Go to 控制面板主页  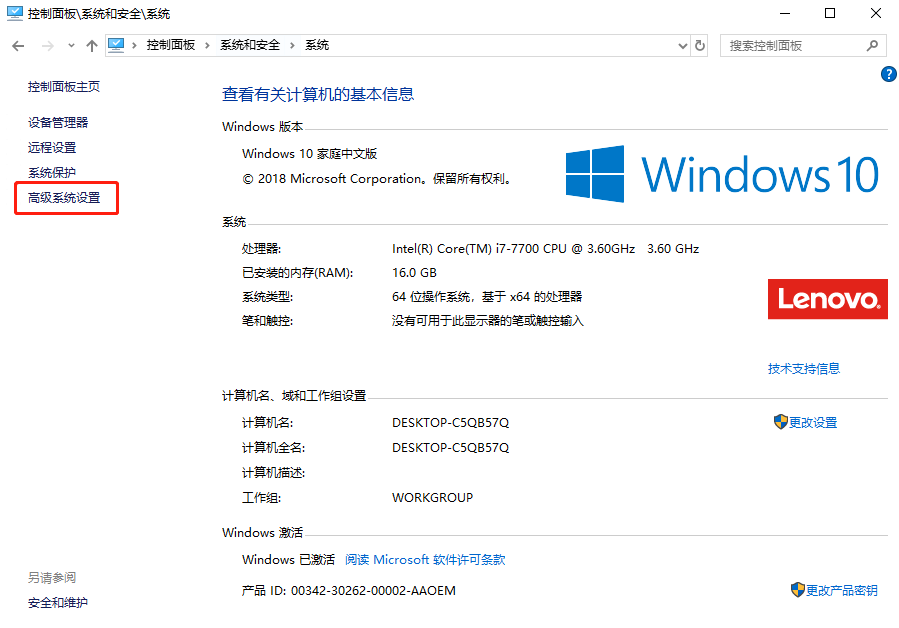[x=64, y=87]
